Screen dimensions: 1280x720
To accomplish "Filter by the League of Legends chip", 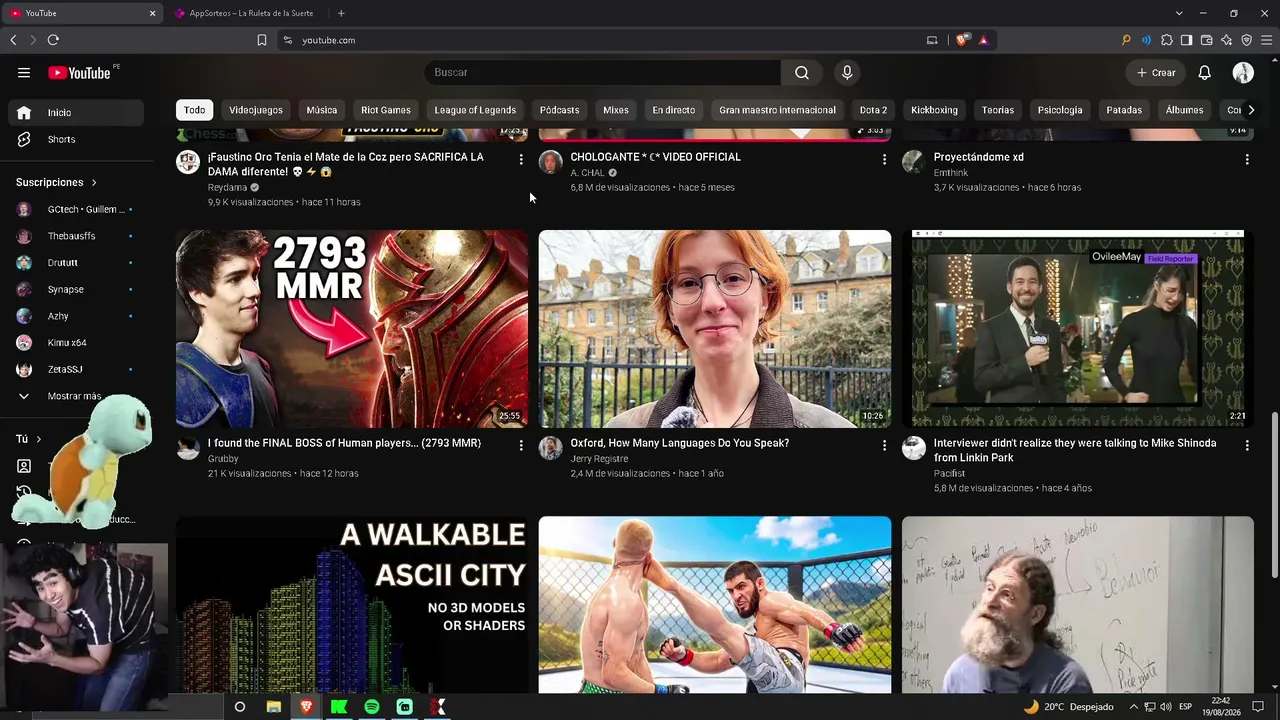I will pyautogui.click(x=475, y=110).
